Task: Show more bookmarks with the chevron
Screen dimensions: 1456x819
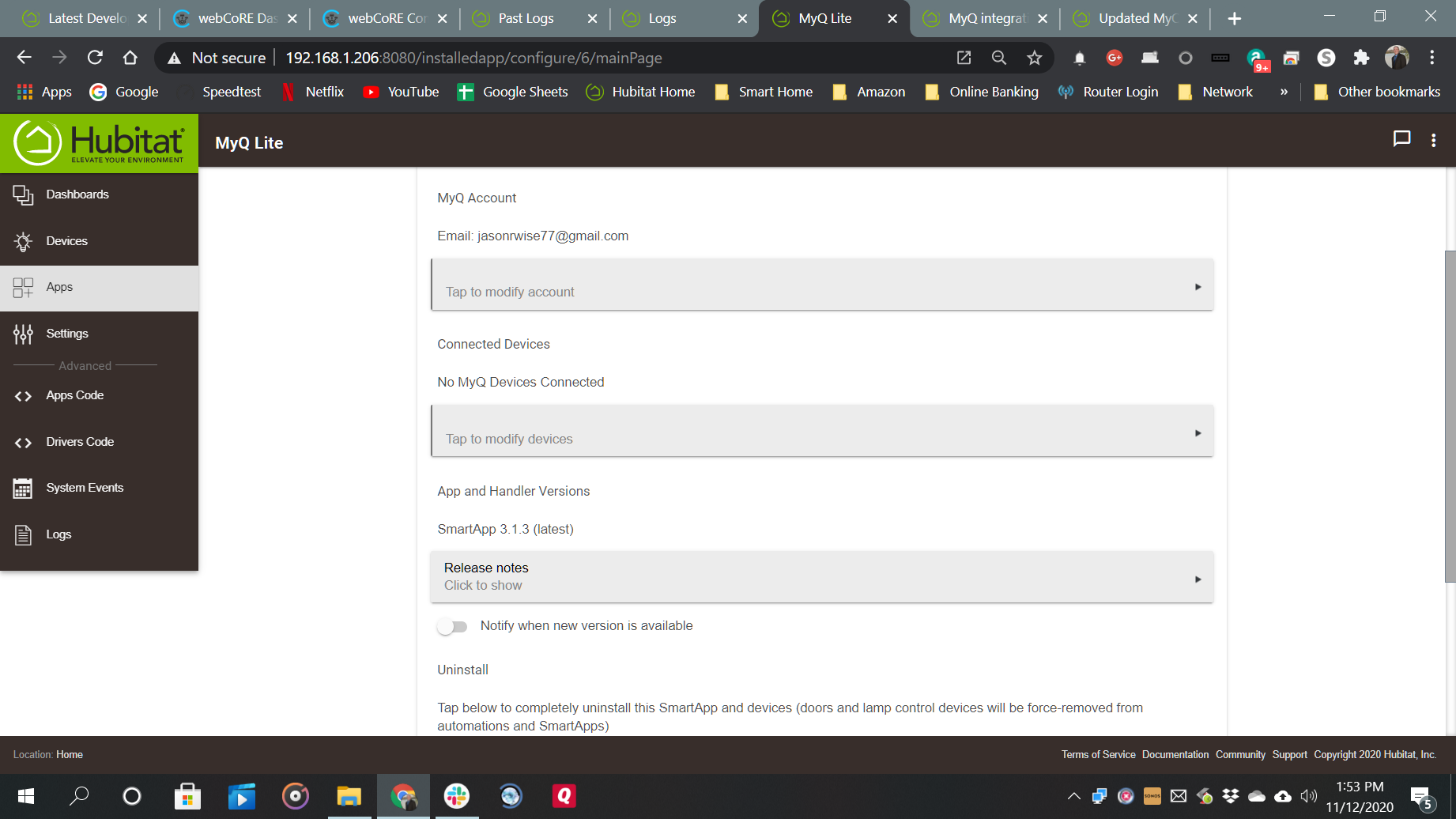Action: tap(1284, 92)
